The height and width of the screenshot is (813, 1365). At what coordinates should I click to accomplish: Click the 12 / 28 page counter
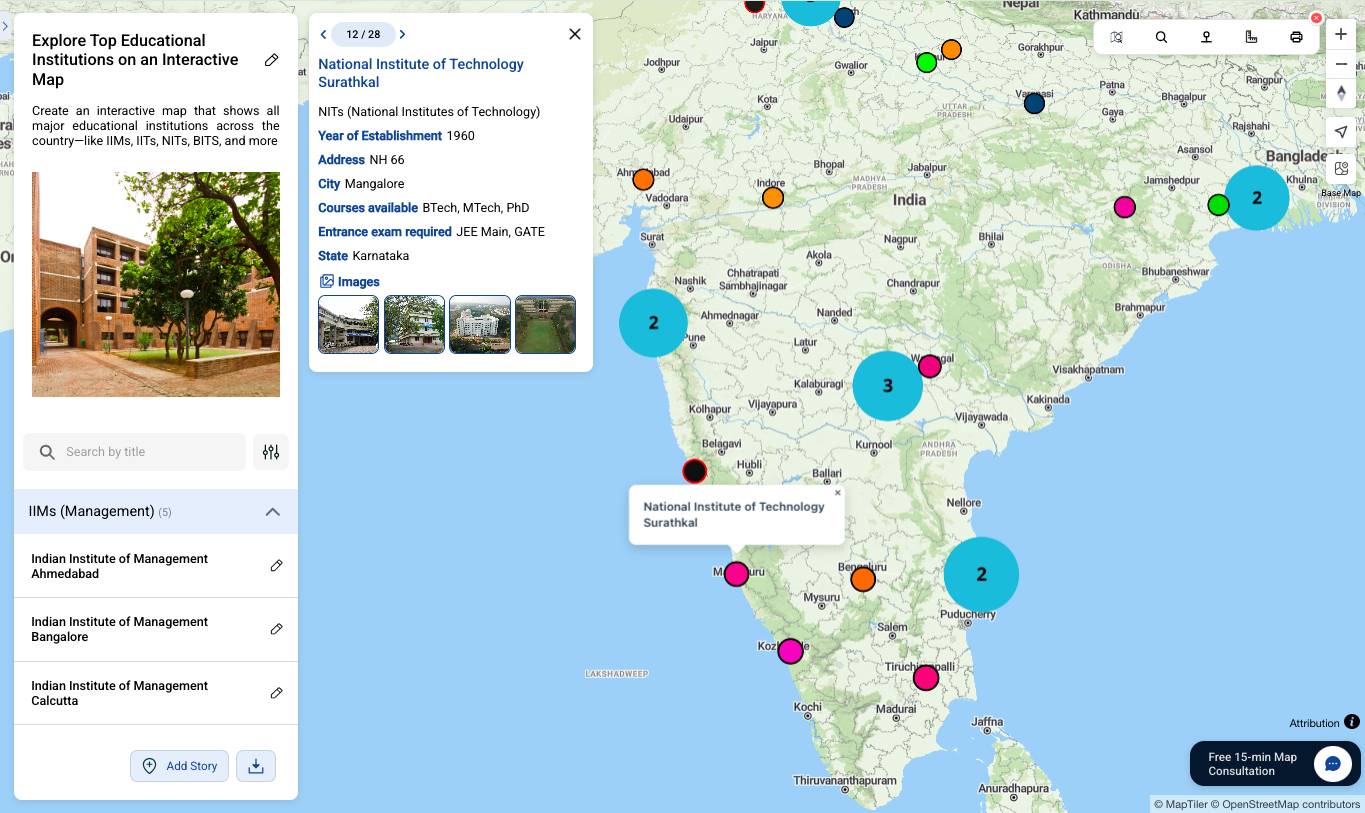point(363,34)
